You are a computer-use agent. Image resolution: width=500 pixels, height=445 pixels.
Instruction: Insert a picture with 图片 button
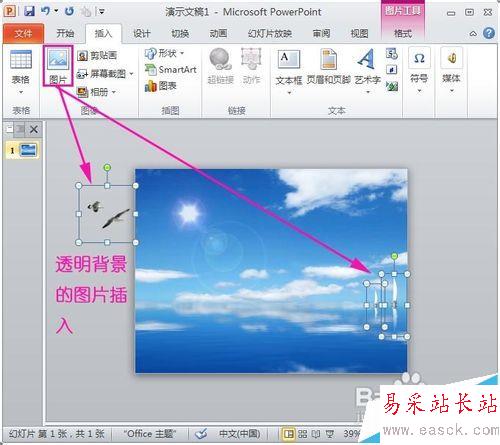pos(58,66)
